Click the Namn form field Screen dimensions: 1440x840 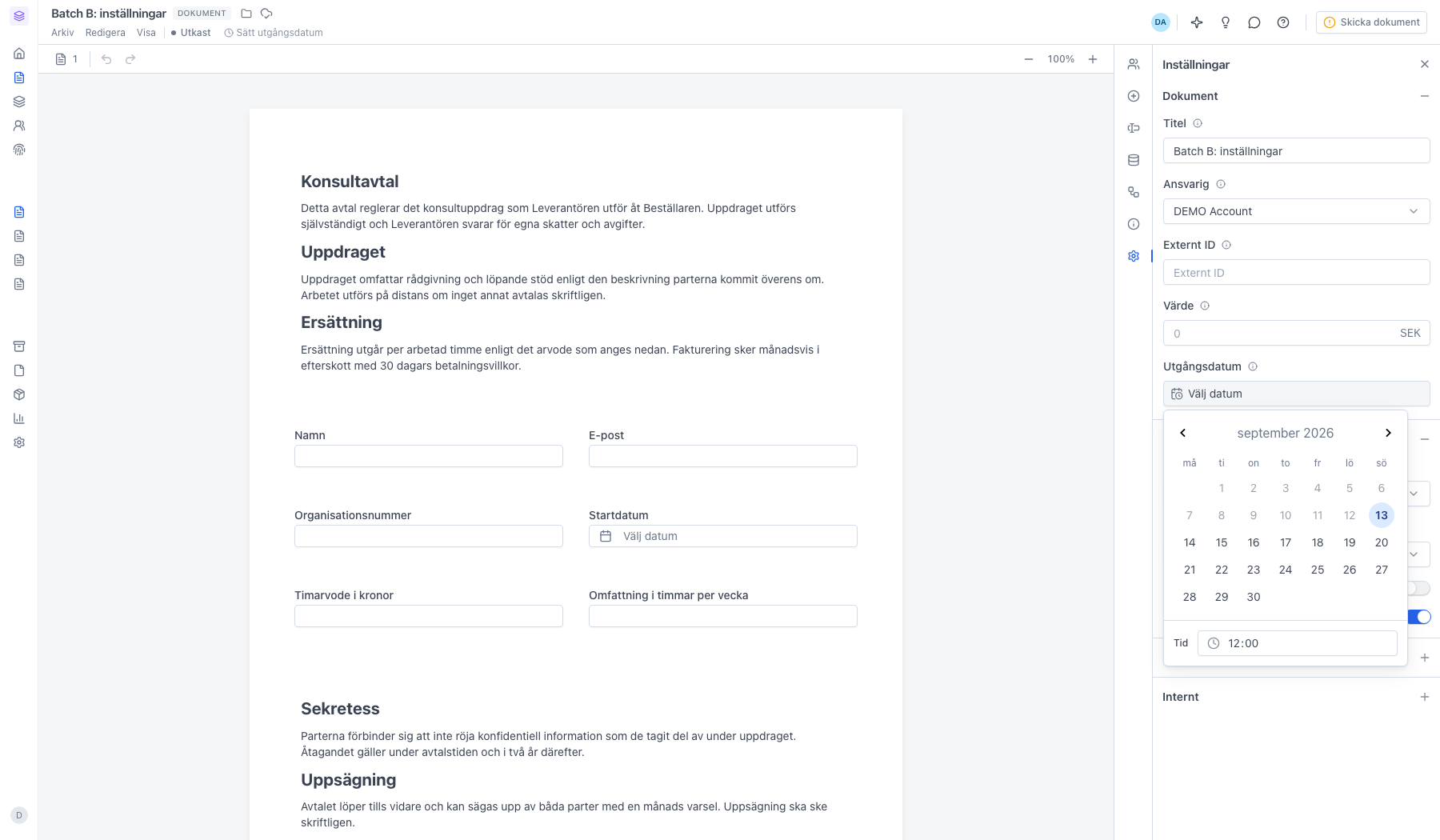pos(429,456)
